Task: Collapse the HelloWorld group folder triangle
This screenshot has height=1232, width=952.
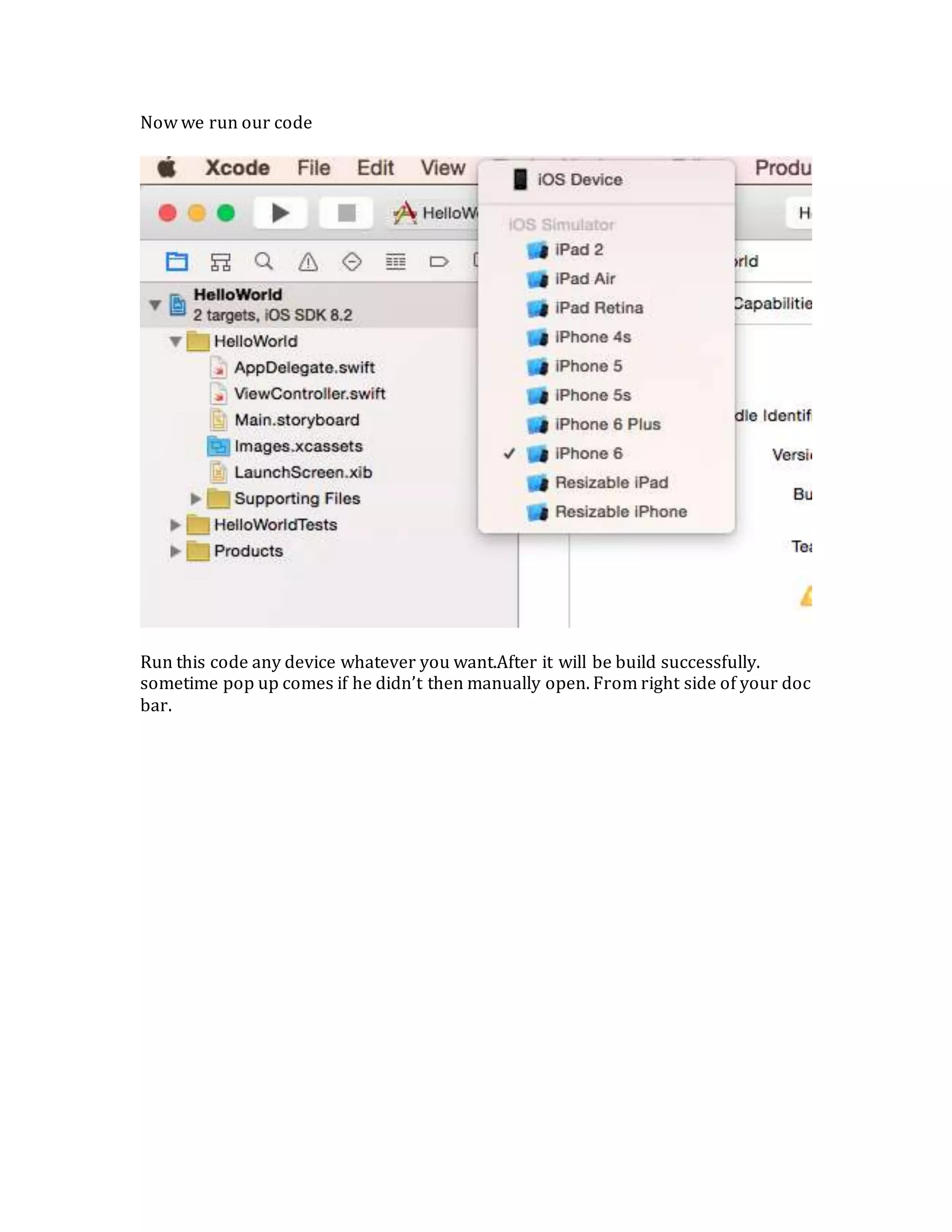Action: click(x=175, y=341)
